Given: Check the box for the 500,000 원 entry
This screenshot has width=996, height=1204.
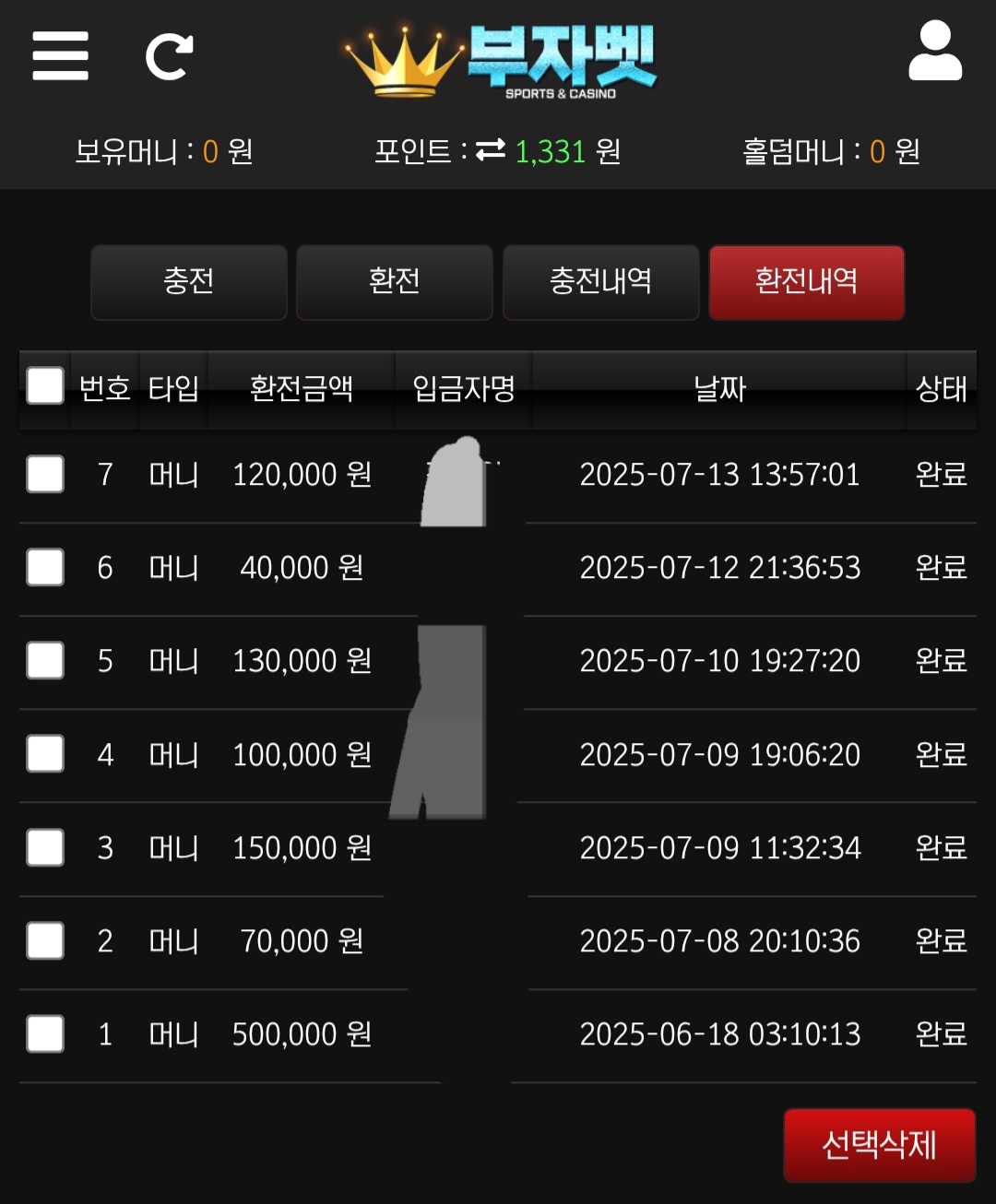Looking at the screenshot, I should click(45, 1033).
